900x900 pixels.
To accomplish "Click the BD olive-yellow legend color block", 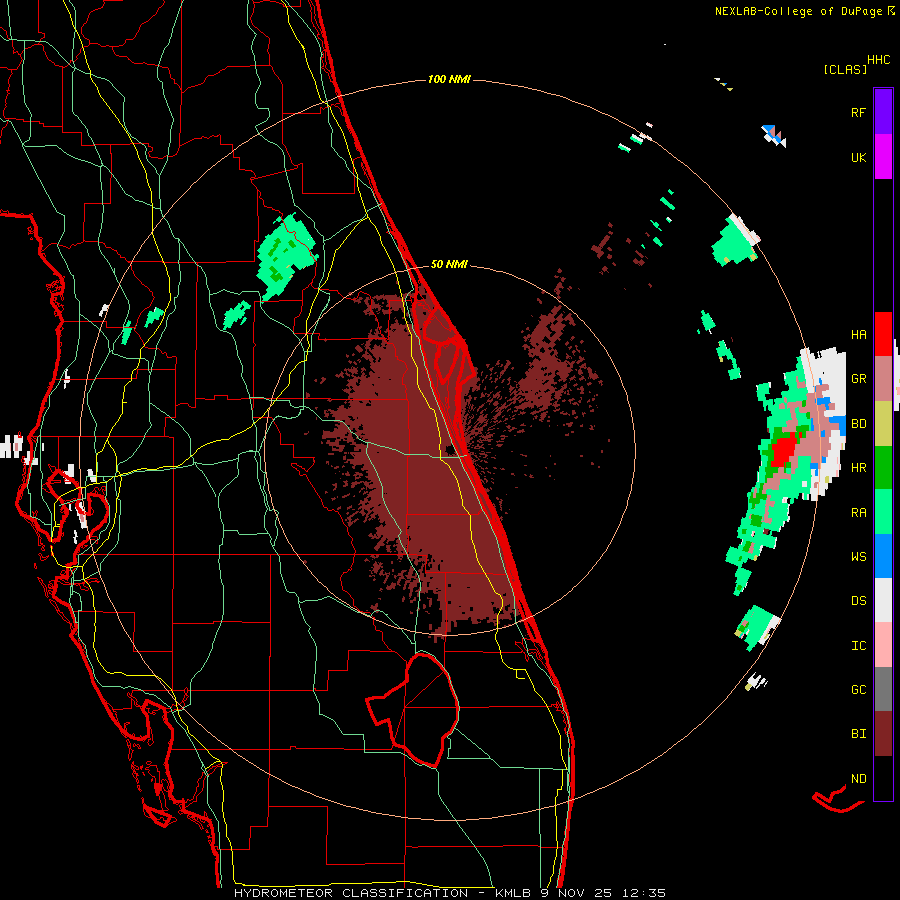I will coord(883,424).
